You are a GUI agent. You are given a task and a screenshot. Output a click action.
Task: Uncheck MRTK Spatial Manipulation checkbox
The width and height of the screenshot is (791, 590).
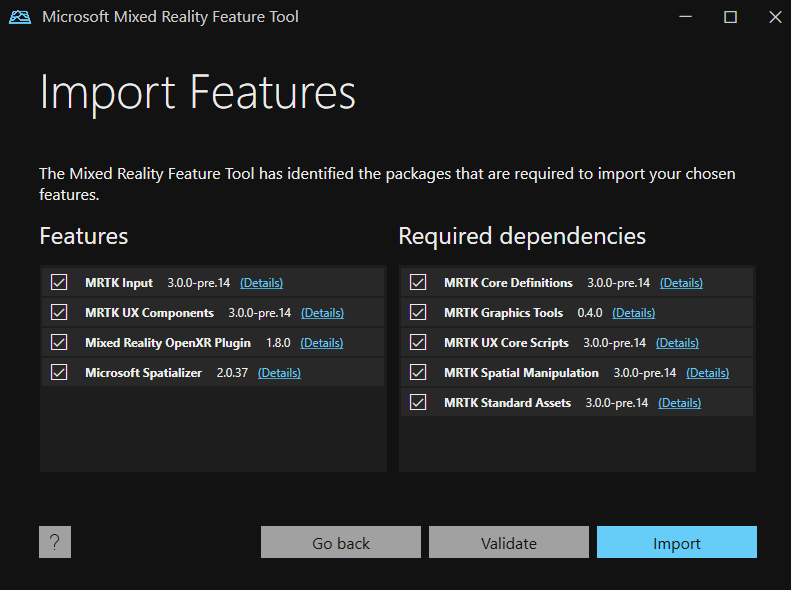point(418,372)
